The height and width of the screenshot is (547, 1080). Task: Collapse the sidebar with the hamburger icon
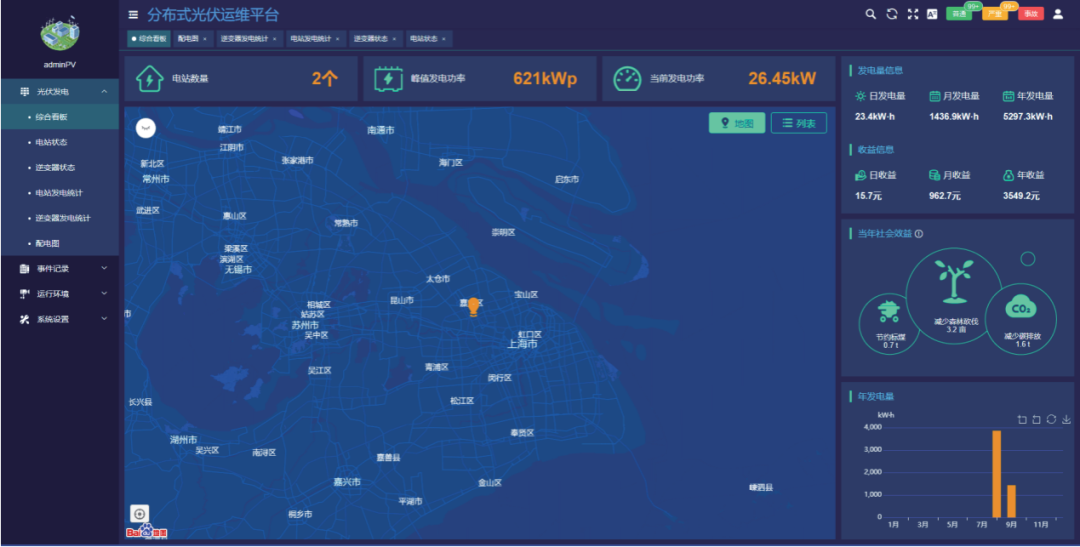(133, 14)
